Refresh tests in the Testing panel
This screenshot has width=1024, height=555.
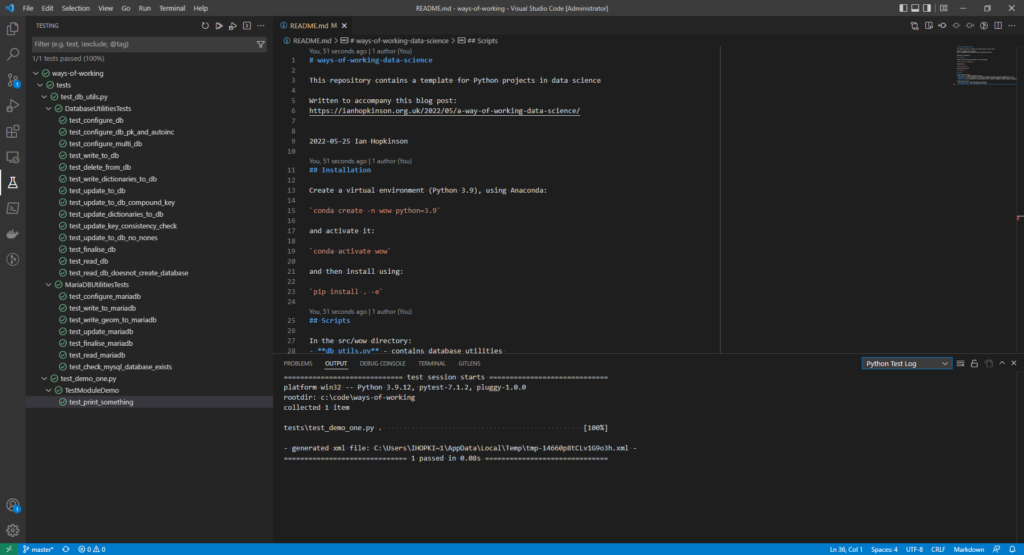205,26
